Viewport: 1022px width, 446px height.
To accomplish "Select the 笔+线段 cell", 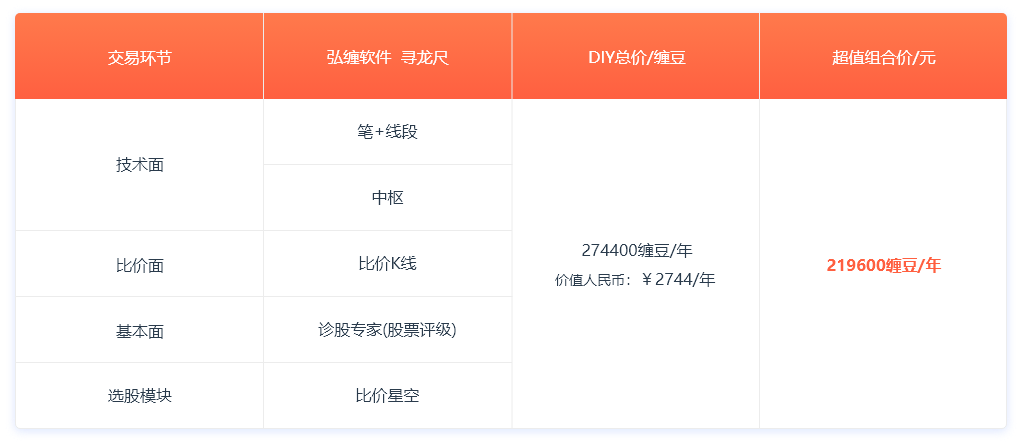I will point(388,132).
